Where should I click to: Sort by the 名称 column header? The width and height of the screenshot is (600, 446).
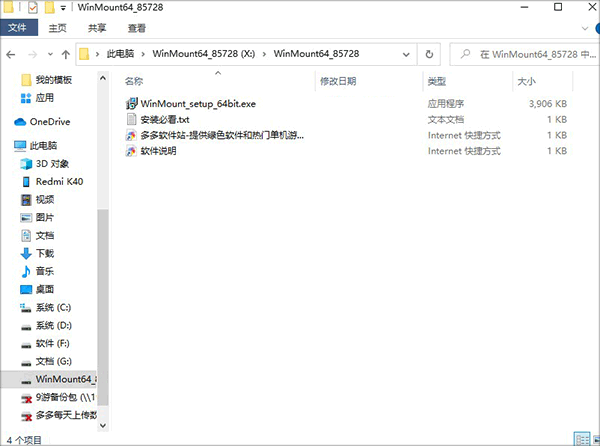tap(134, 81)
